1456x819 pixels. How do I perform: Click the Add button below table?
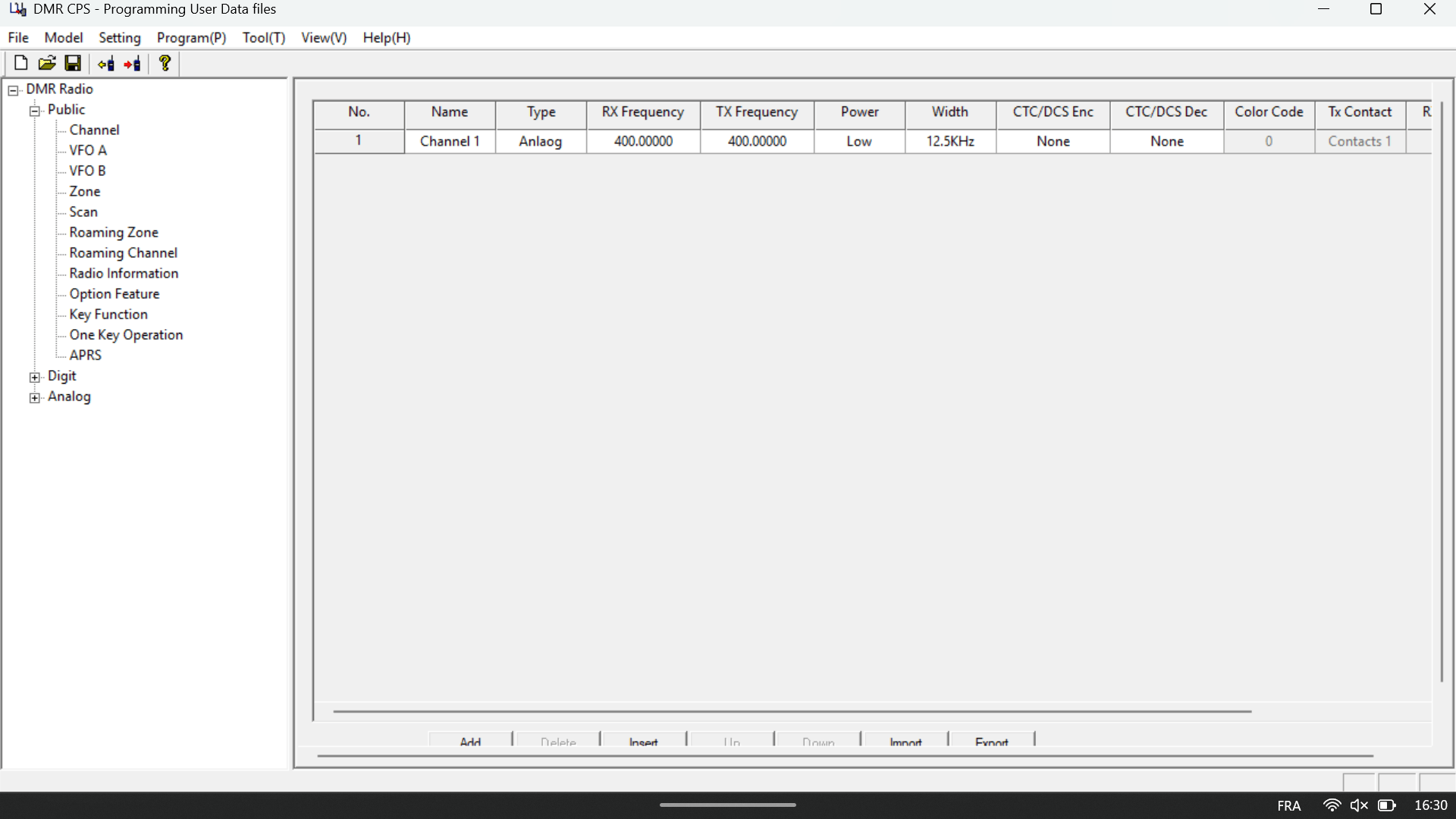(x=470, y=741)
